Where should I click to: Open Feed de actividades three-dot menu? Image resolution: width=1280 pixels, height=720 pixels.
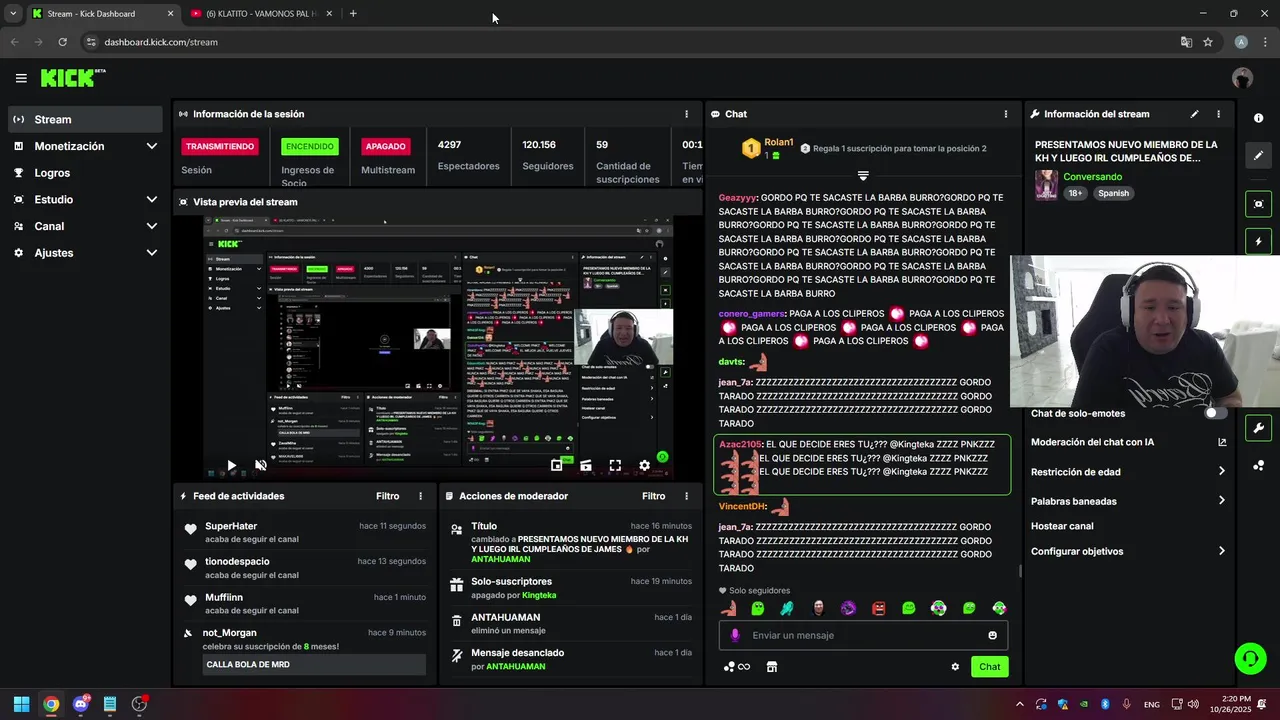420,496
